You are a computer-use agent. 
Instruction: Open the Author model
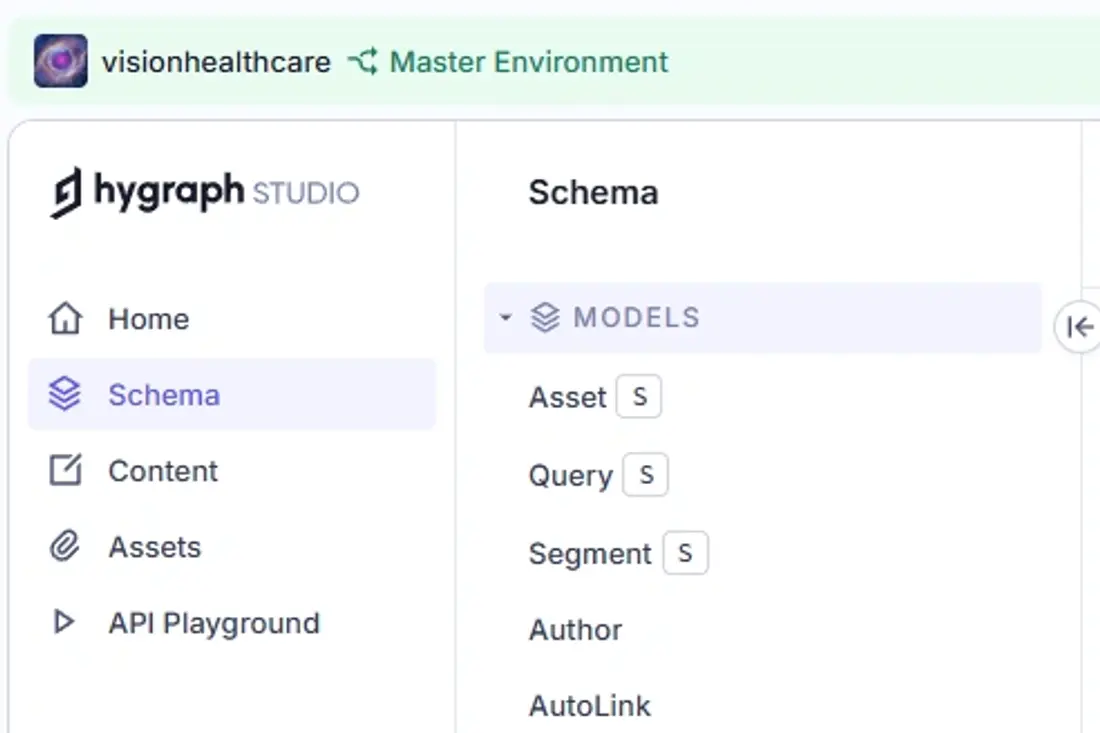tap(575, 630)
